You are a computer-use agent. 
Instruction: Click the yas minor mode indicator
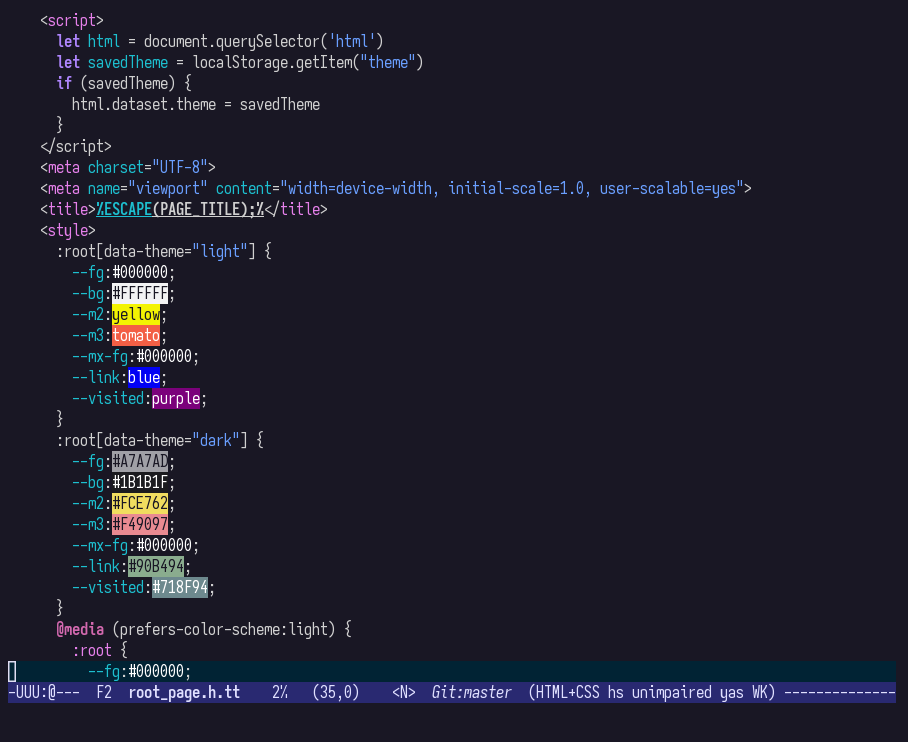731,693
